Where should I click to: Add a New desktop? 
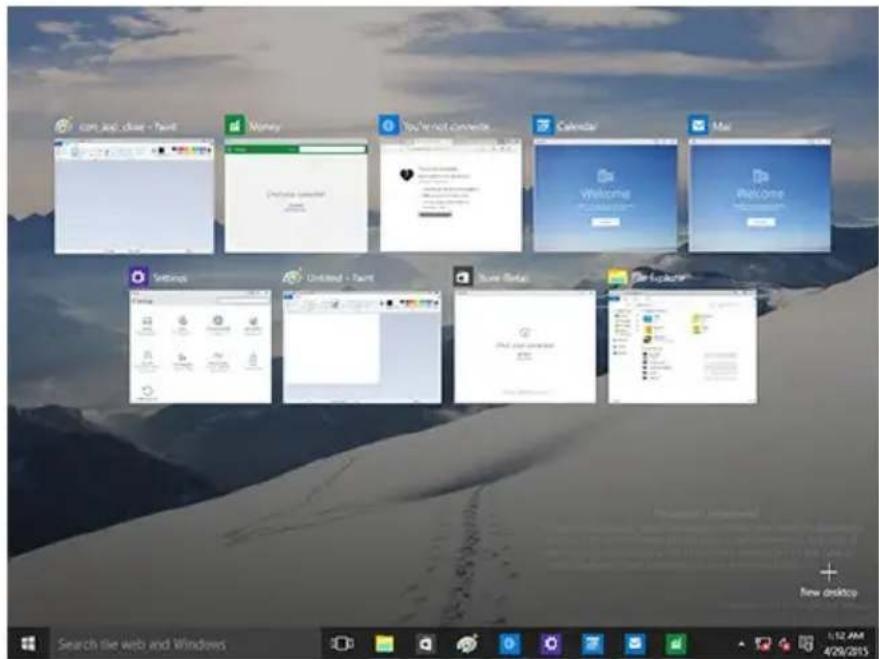pos(828,581)
